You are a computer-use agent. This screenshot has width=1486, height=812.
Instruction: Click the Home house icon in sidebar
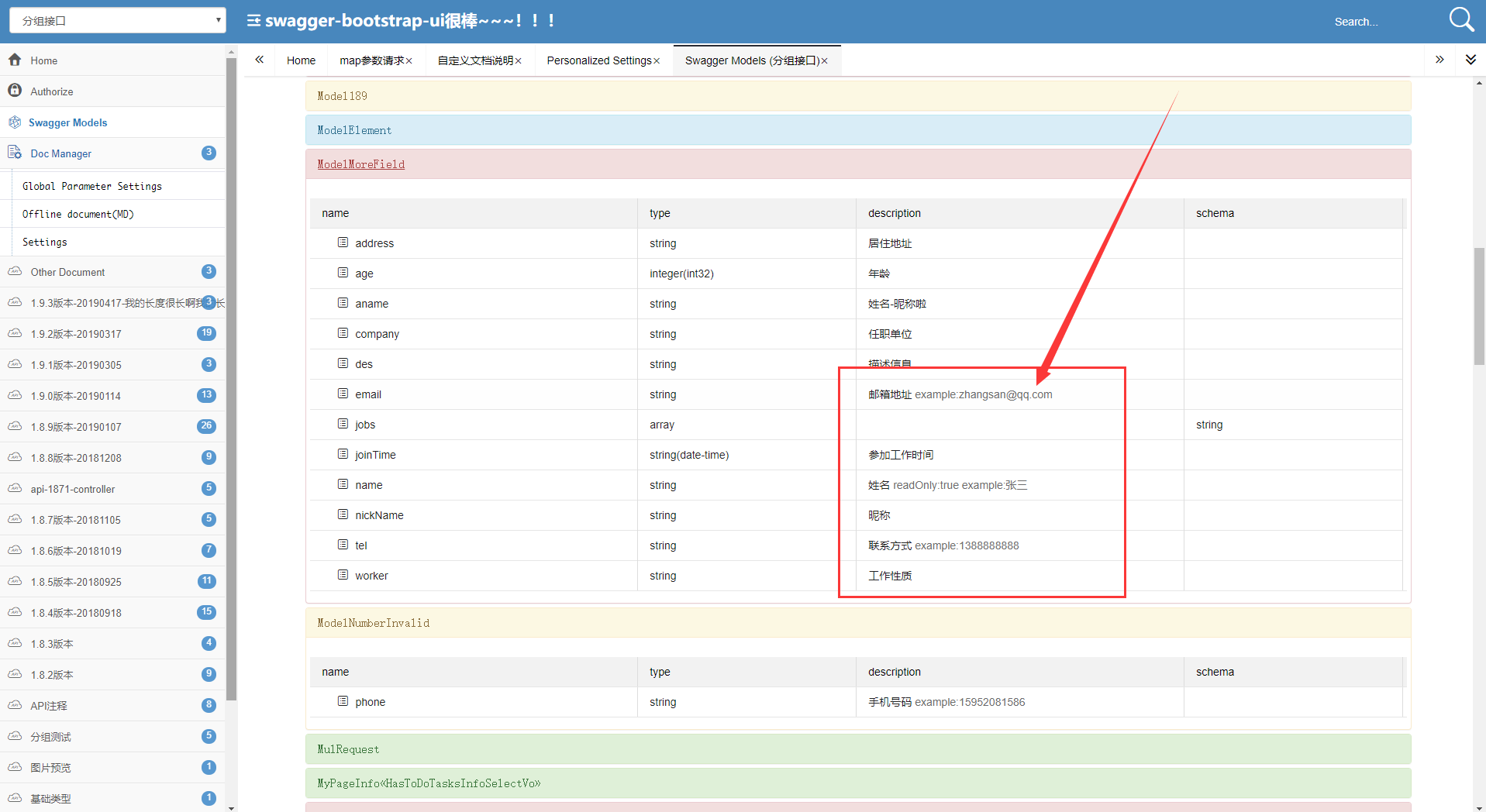15,60
